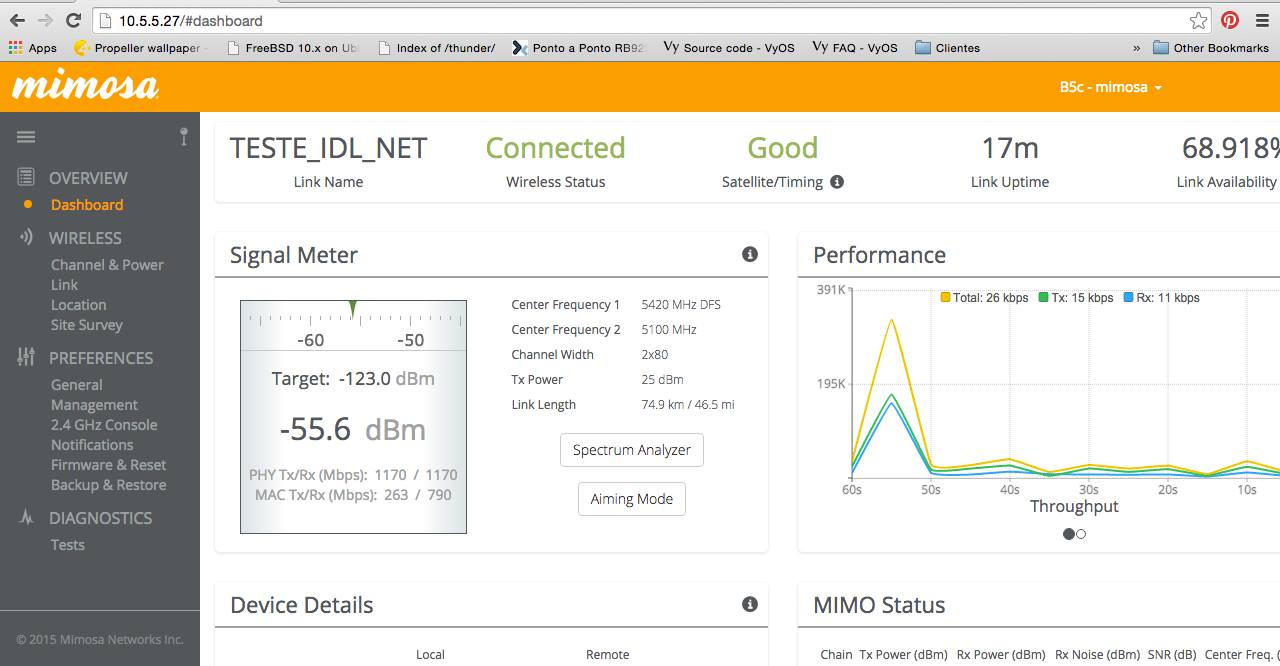Open Propeller wallpaper bookmark
Viewport: 1280px width, 666px height.
point(140,47)
